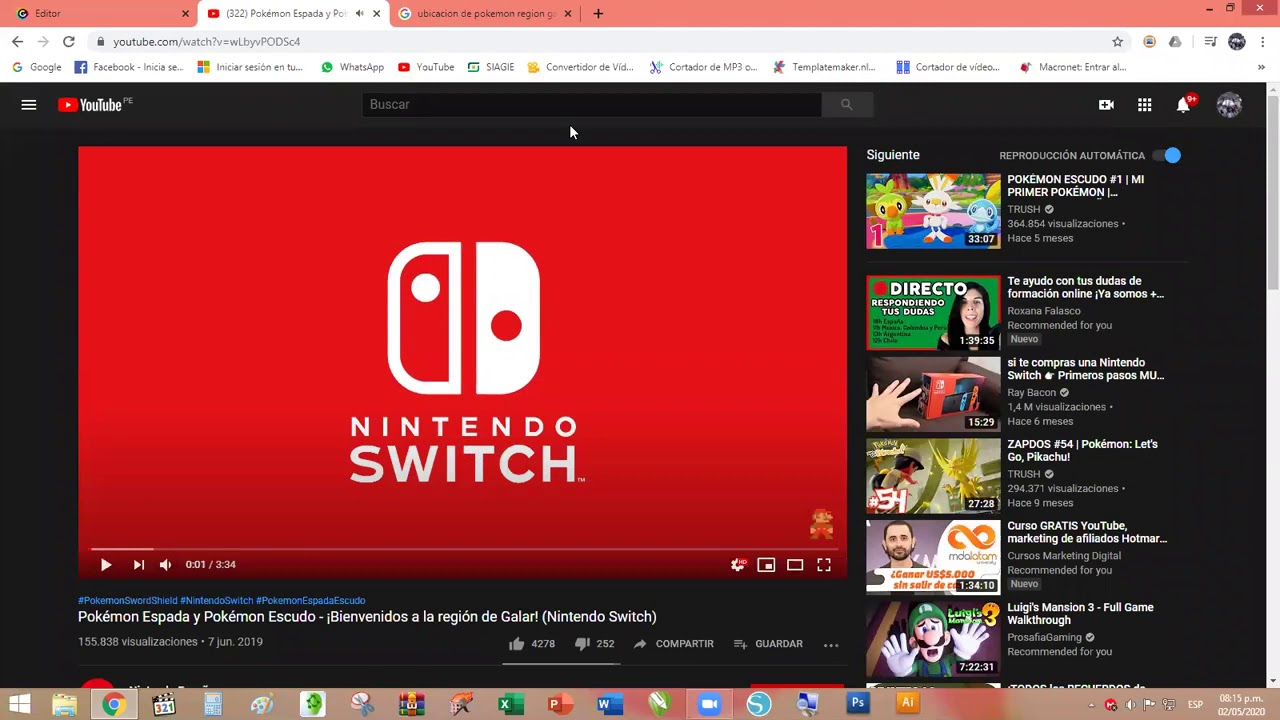Viewport: 1280px width, 720px height.
Task: Seek on the video progress bar
Action: click(462, 549)
